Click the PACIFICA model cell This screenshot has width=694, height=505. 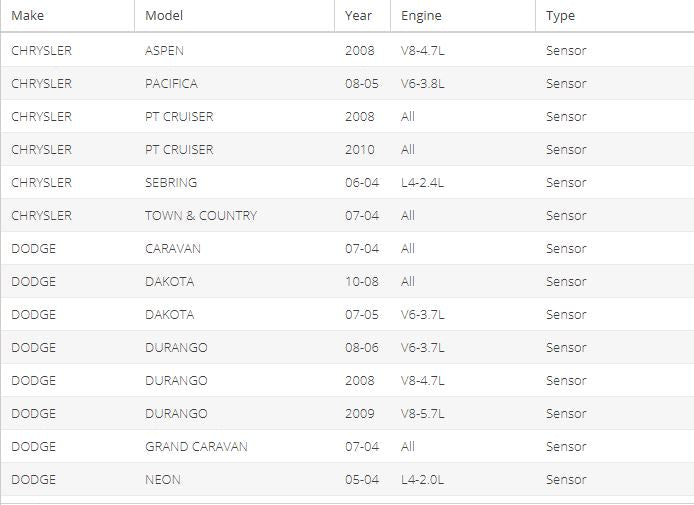235,83
